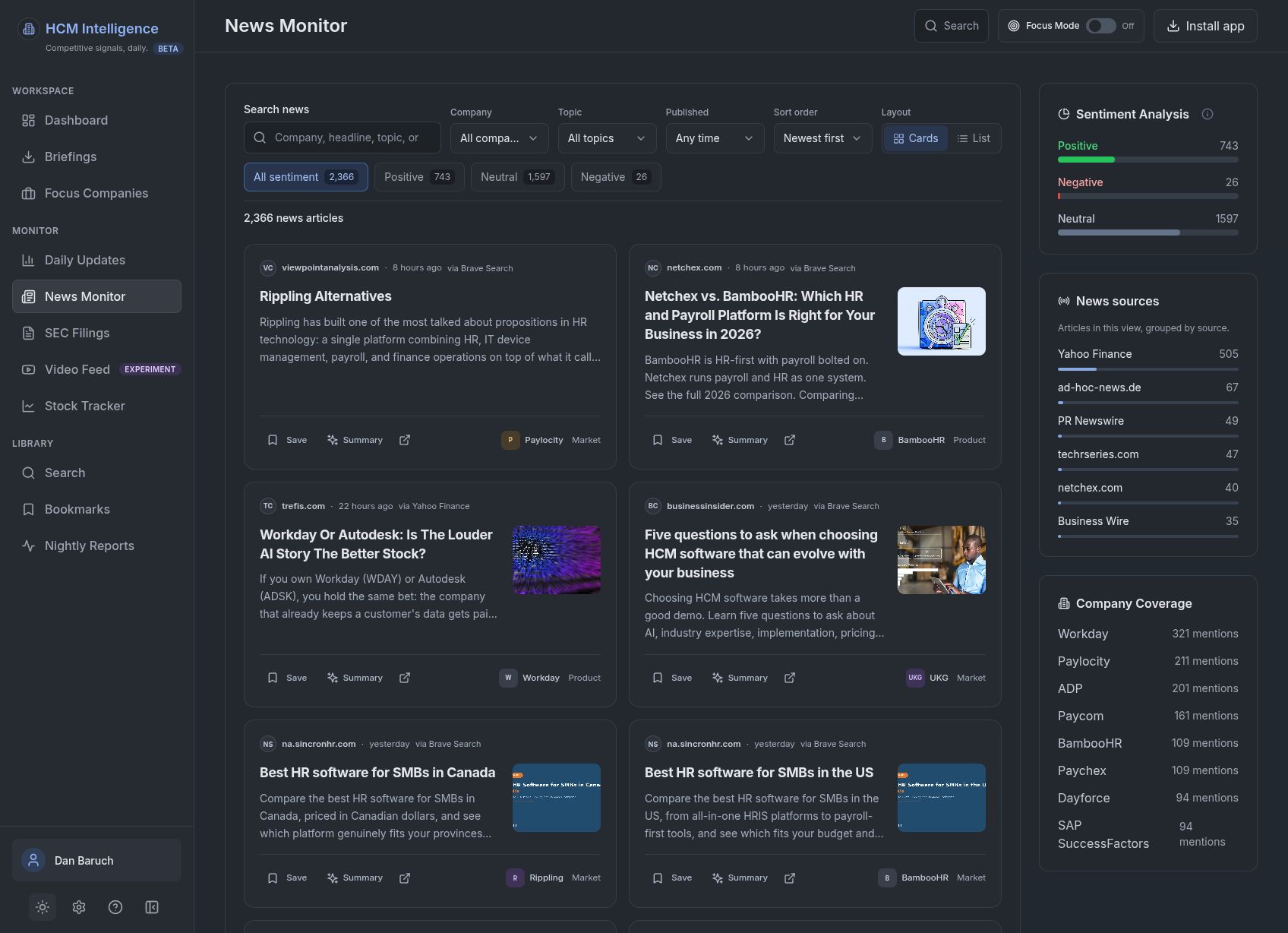This screenshot has width=1288, height=933.
Task: Select All sentiment filter chip
Action: (x=306, y=177)
